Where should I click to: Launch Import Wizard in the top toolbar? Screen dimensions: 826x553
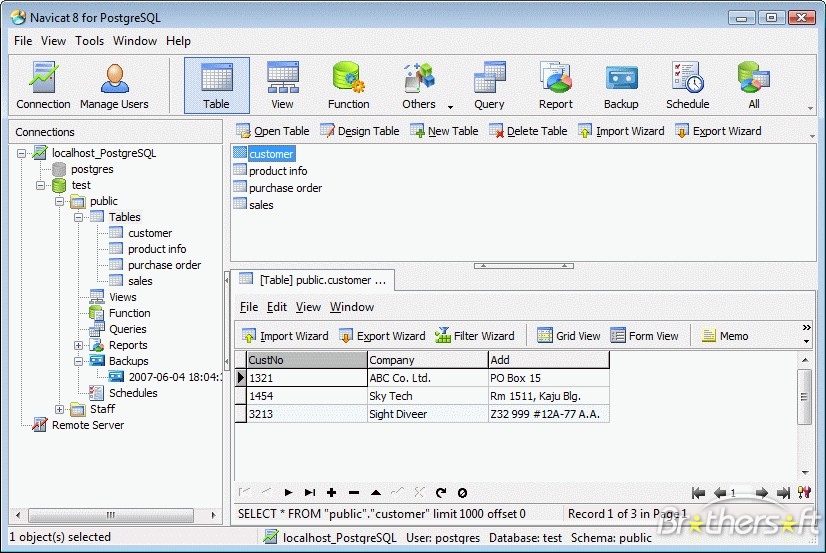point(621,131)
